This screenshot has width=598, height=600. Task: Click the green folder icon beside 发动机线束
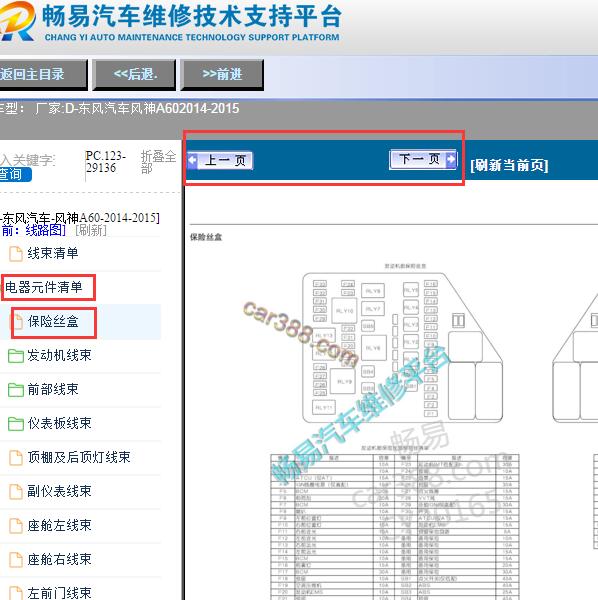point(16,356)
